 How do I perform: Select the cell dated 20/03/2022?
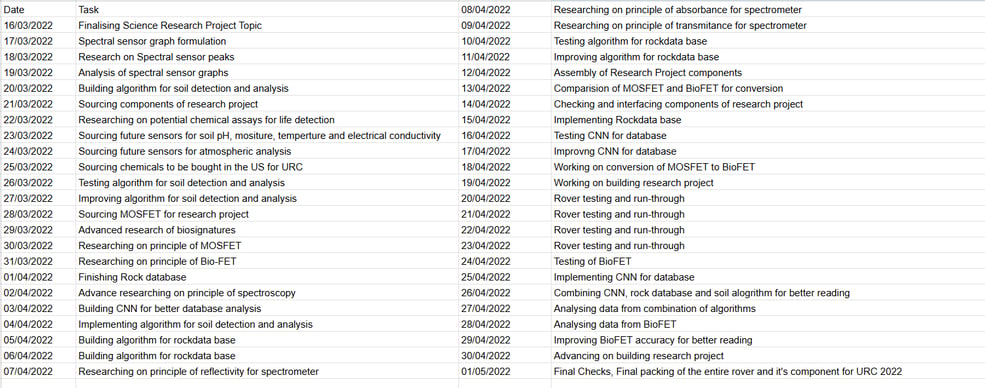[38, 88]
